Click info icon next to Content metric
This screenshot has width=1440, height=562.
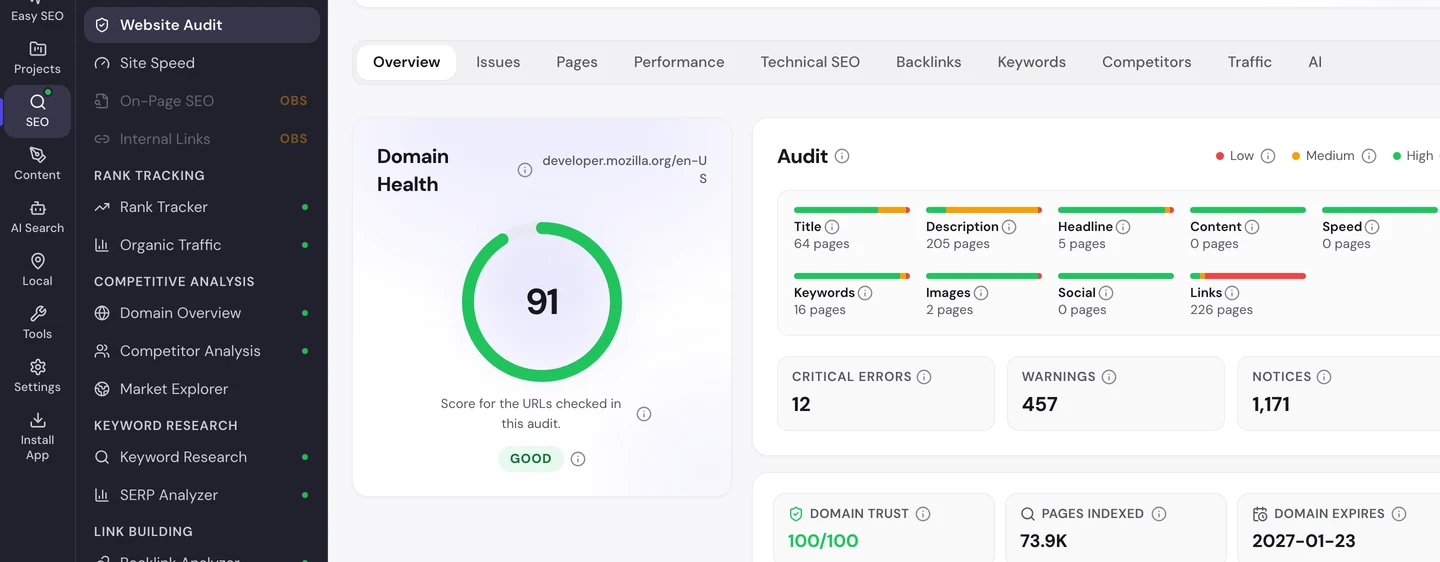click(1252, 227)
